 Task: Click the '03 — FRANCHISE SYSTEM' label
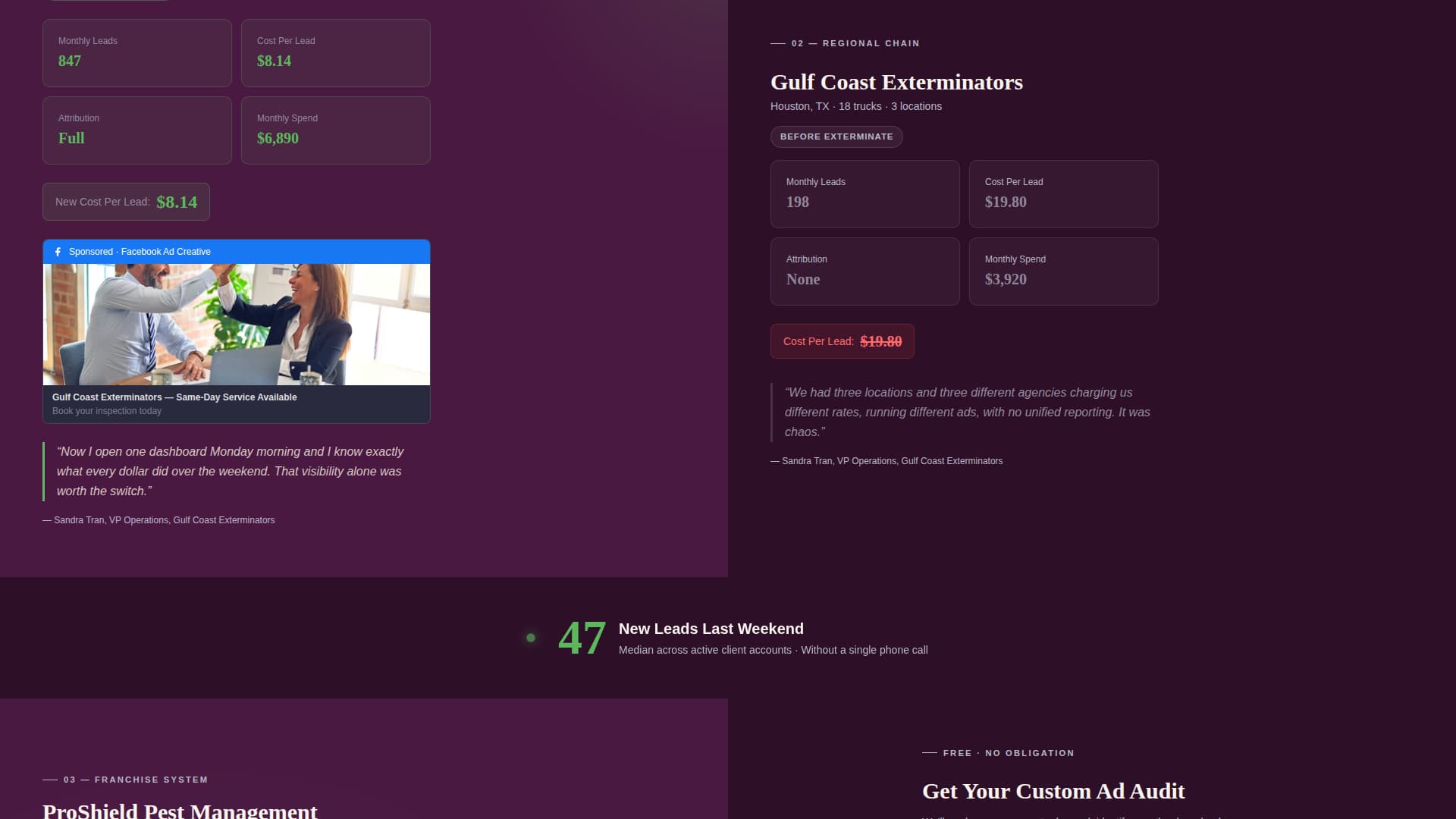click(x=136, y=780)
